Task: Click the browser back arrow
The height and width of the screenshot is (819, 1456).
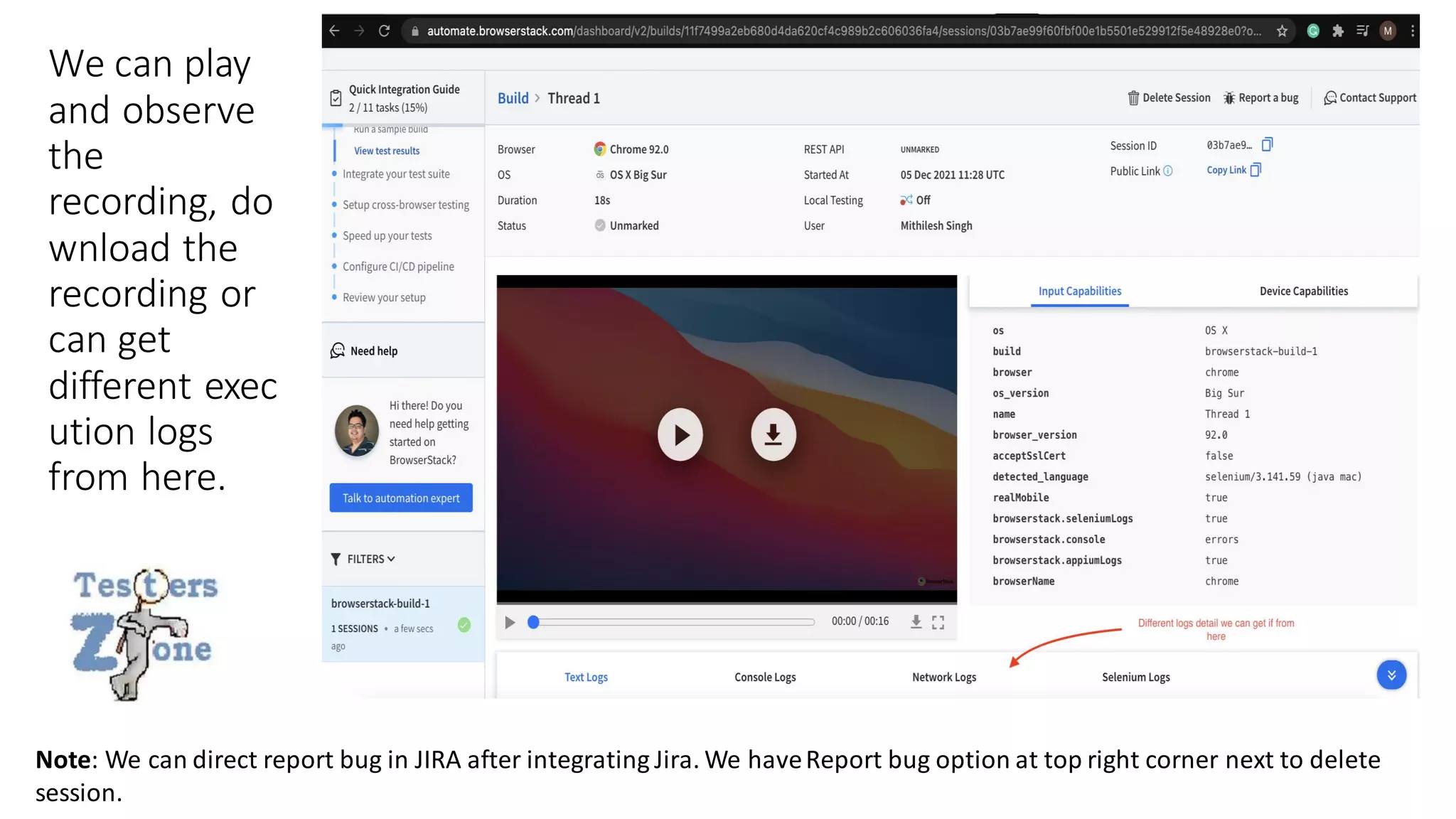Action: point(334,31)
